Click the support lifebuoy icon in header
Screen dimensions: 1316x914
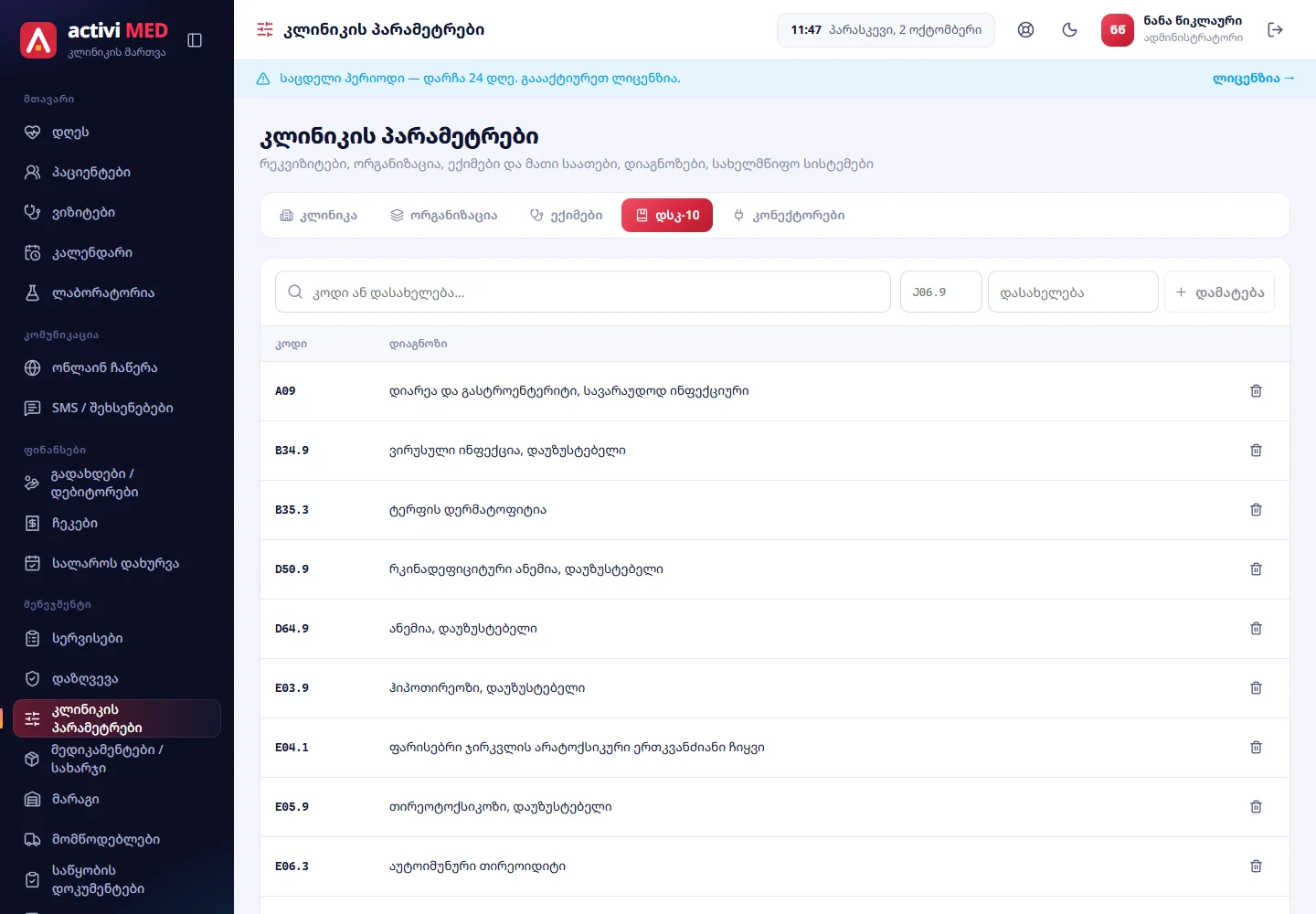(1026, 30)
